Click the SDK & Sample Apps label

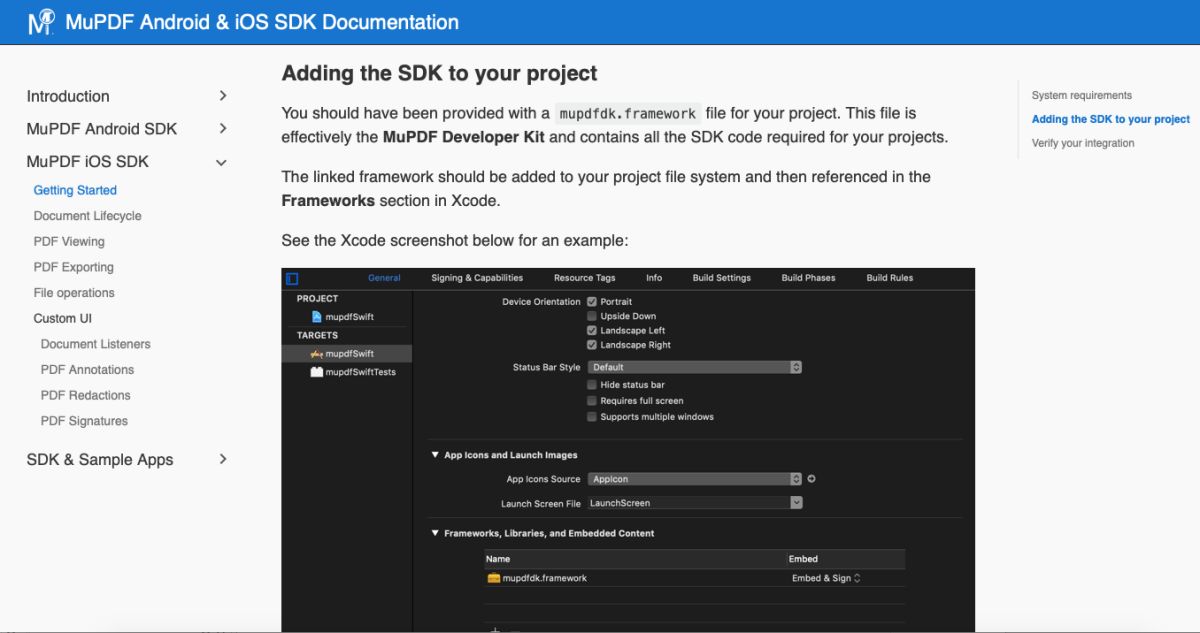[x=100, y=460]
